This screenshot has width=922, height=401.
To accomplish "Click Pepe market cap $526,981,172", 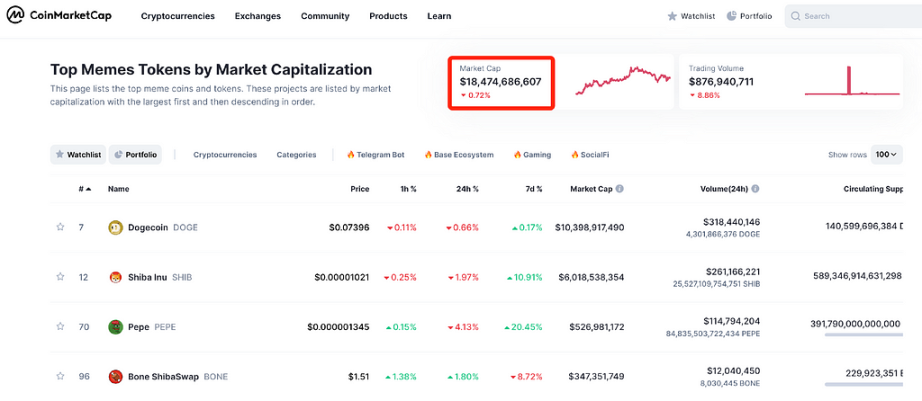I will 596,327.
